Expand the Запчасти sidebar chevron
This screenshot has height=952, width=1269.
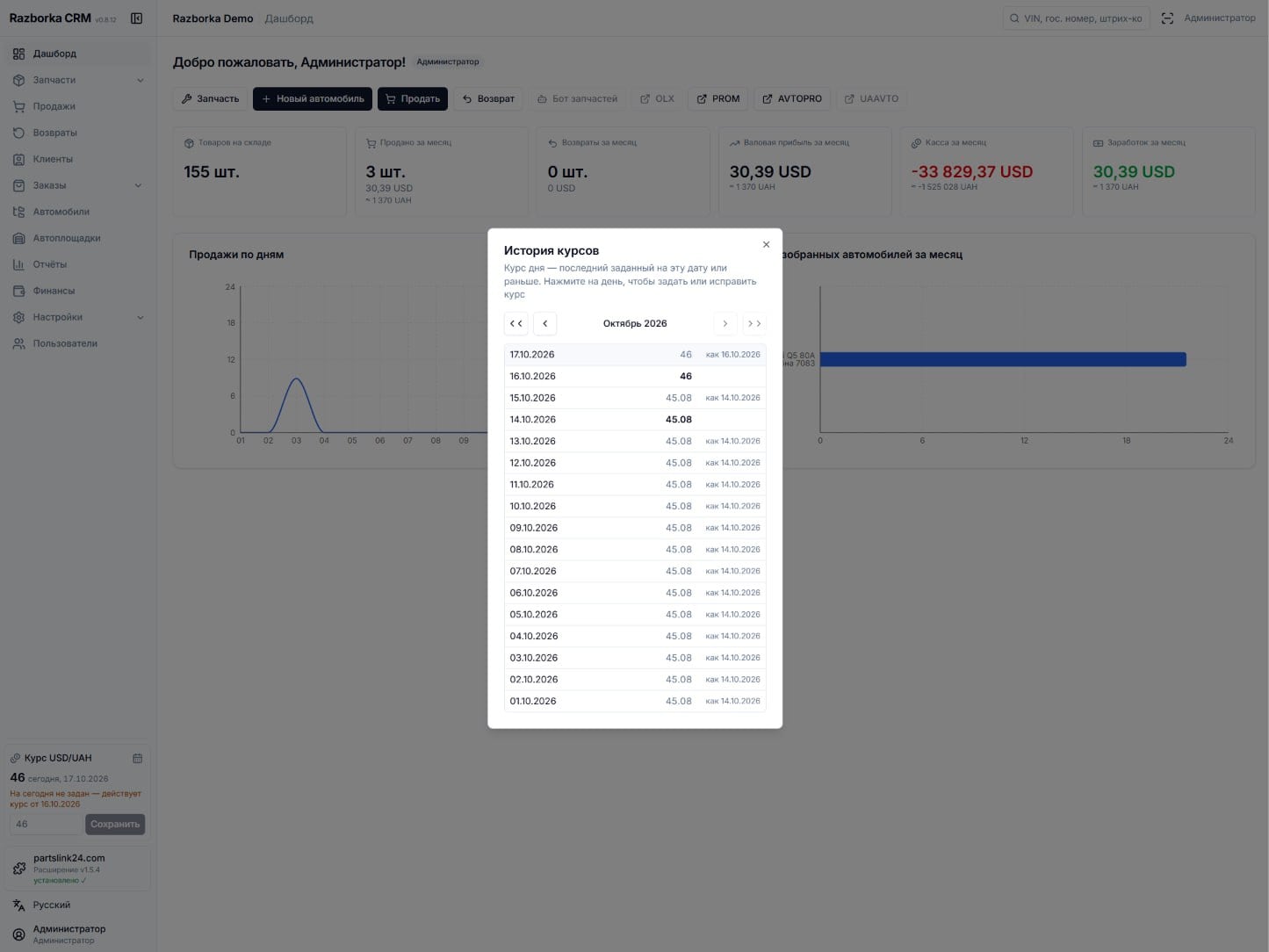(x=141, y=80)
